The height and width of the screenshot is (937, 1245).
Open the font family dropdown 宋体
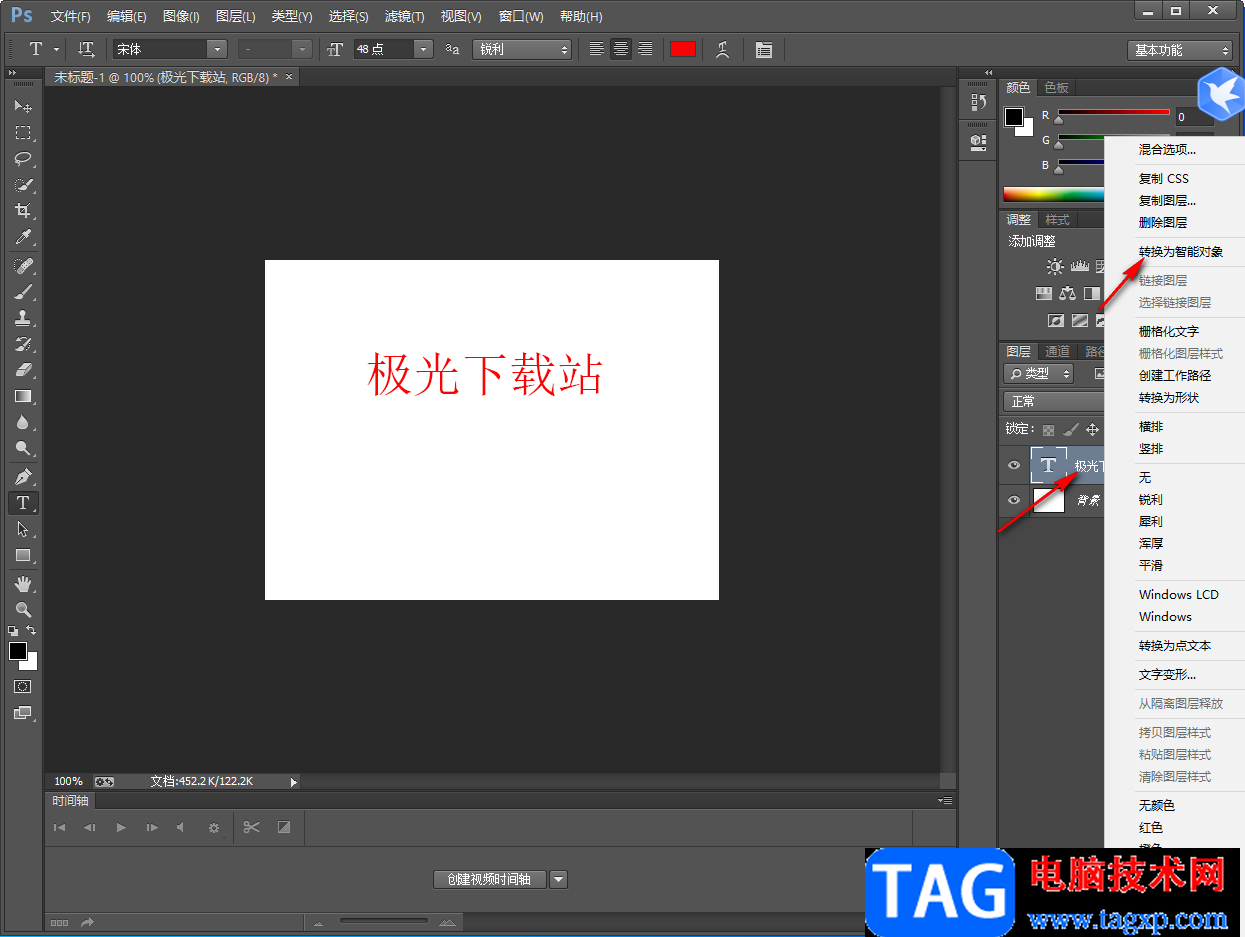[217, 49]
